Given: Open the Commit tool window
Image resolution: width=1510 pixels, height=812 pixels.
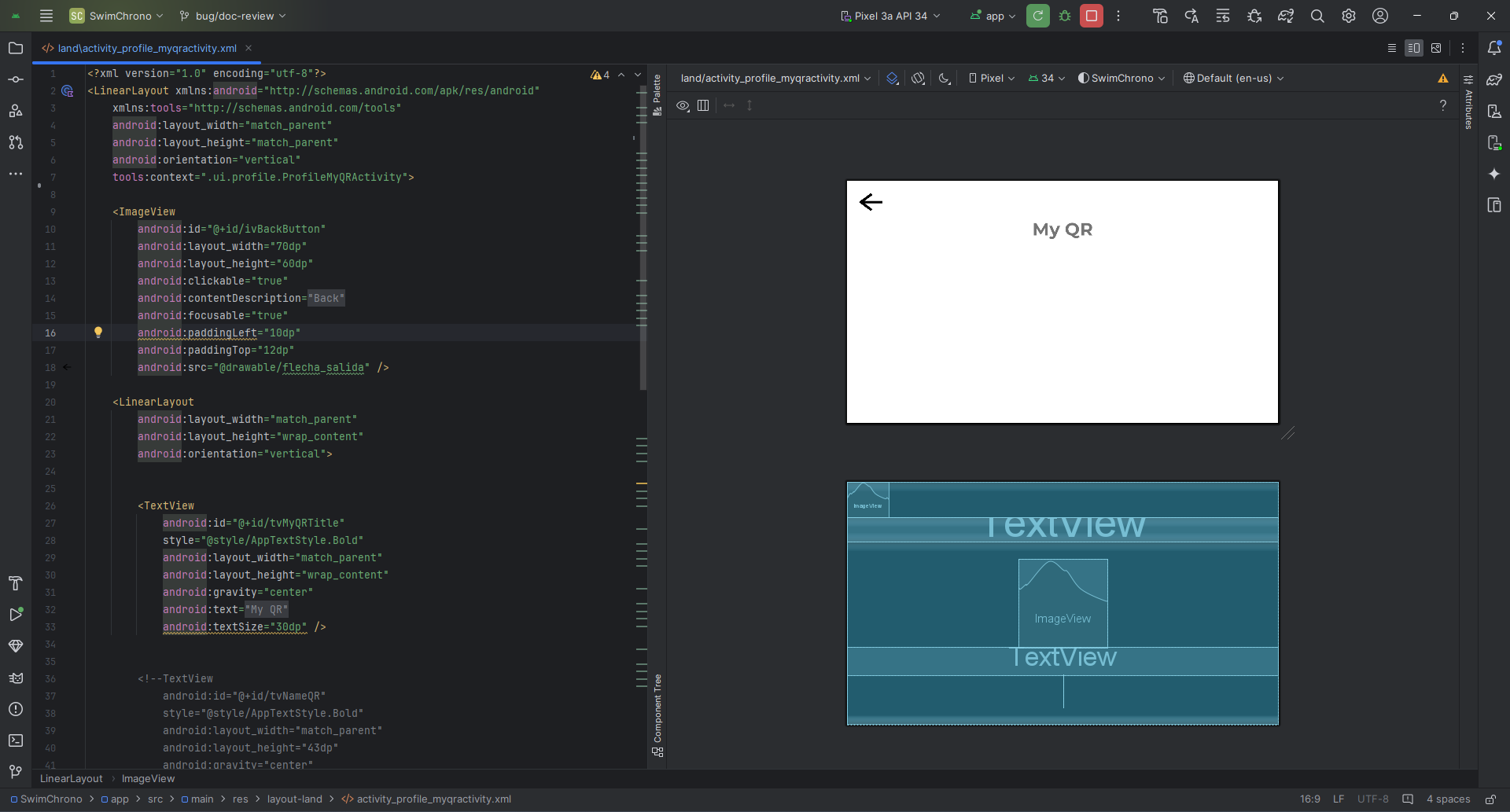Looking at the screenshot, I should (x=16, y=79).
